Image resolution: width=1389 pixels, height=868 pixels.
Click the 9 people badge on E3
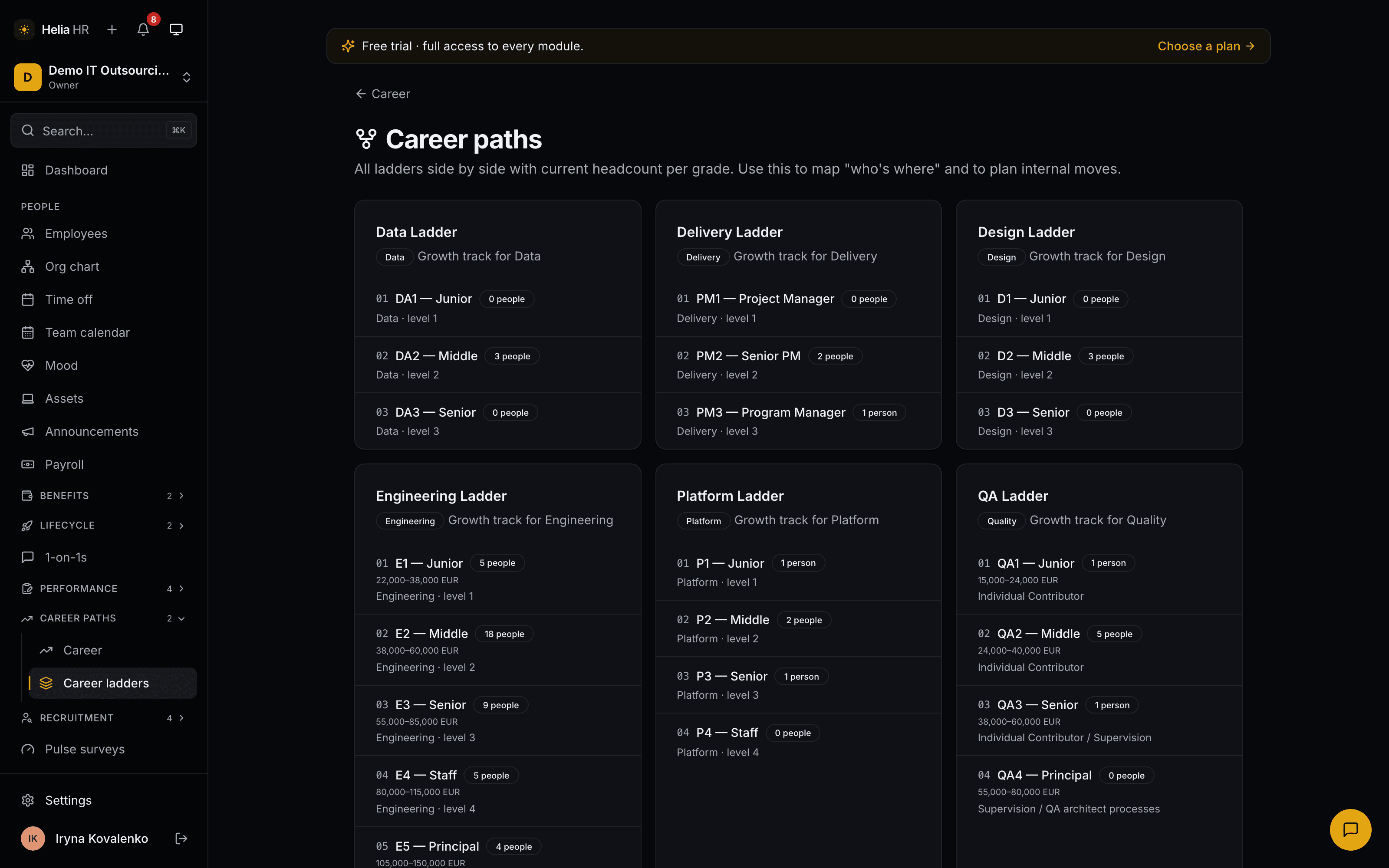point(500,705)
